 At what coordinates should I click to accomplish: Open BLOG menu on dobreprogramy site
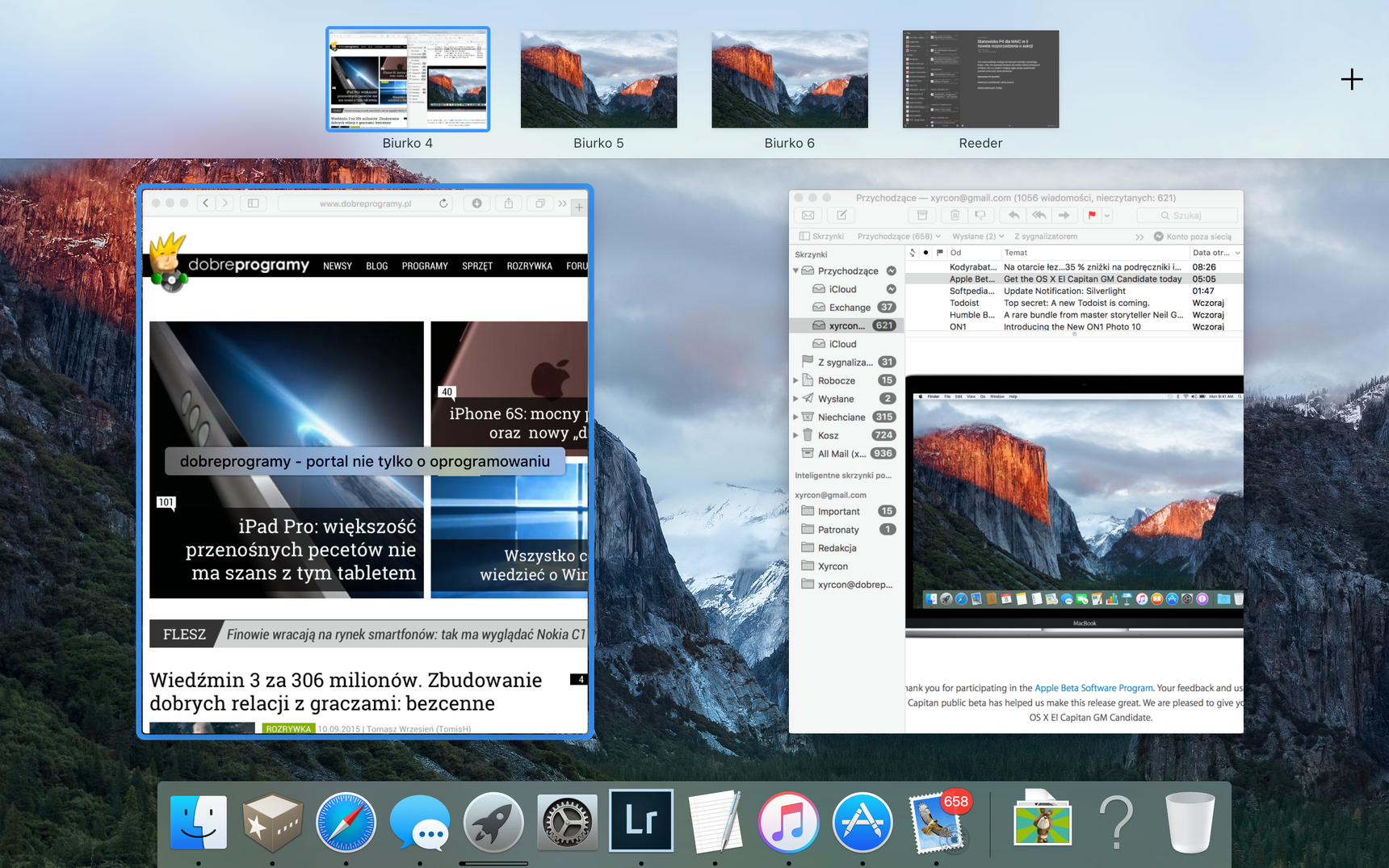coord(376,266)
